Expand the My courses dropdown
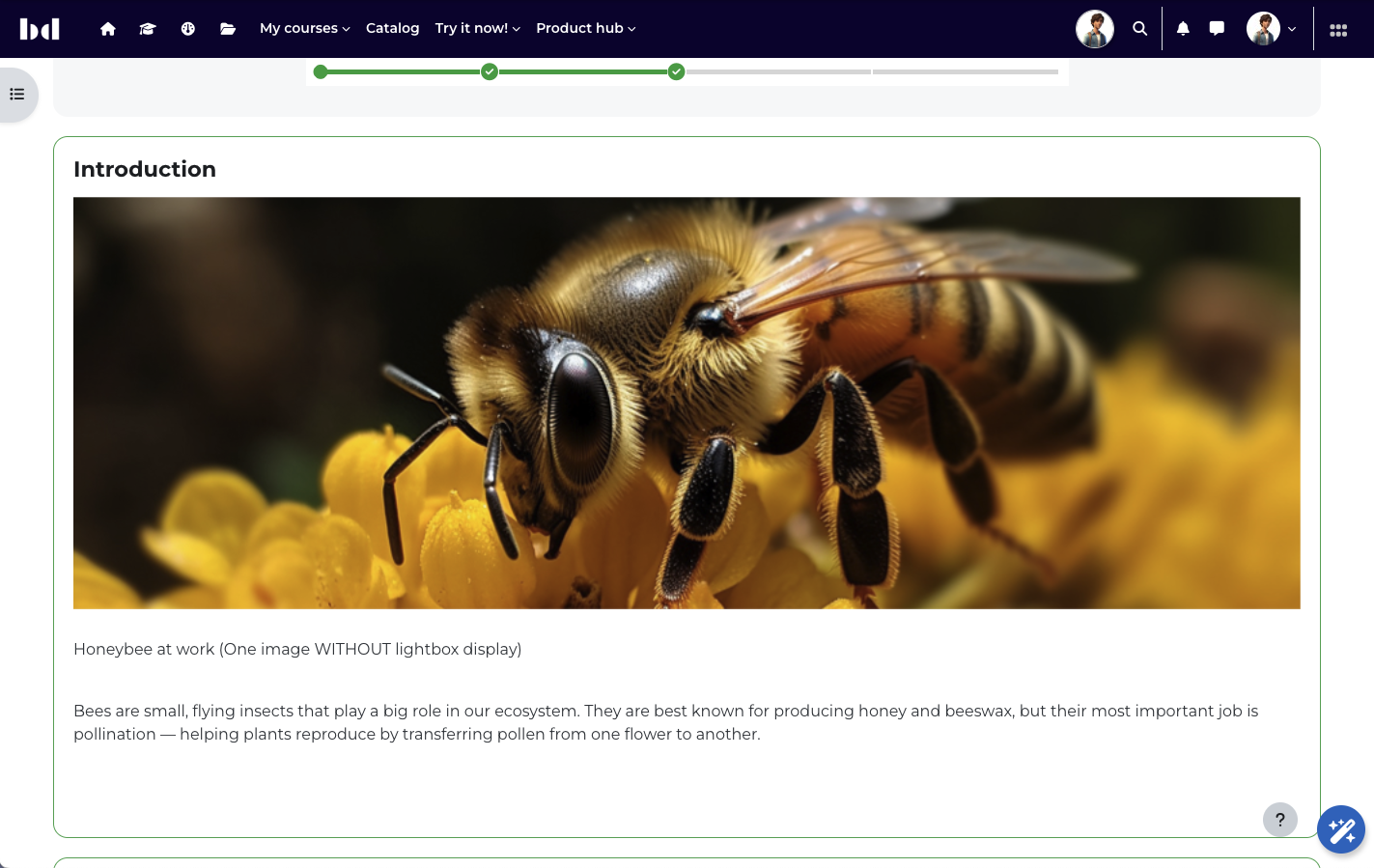 point(304,29)
